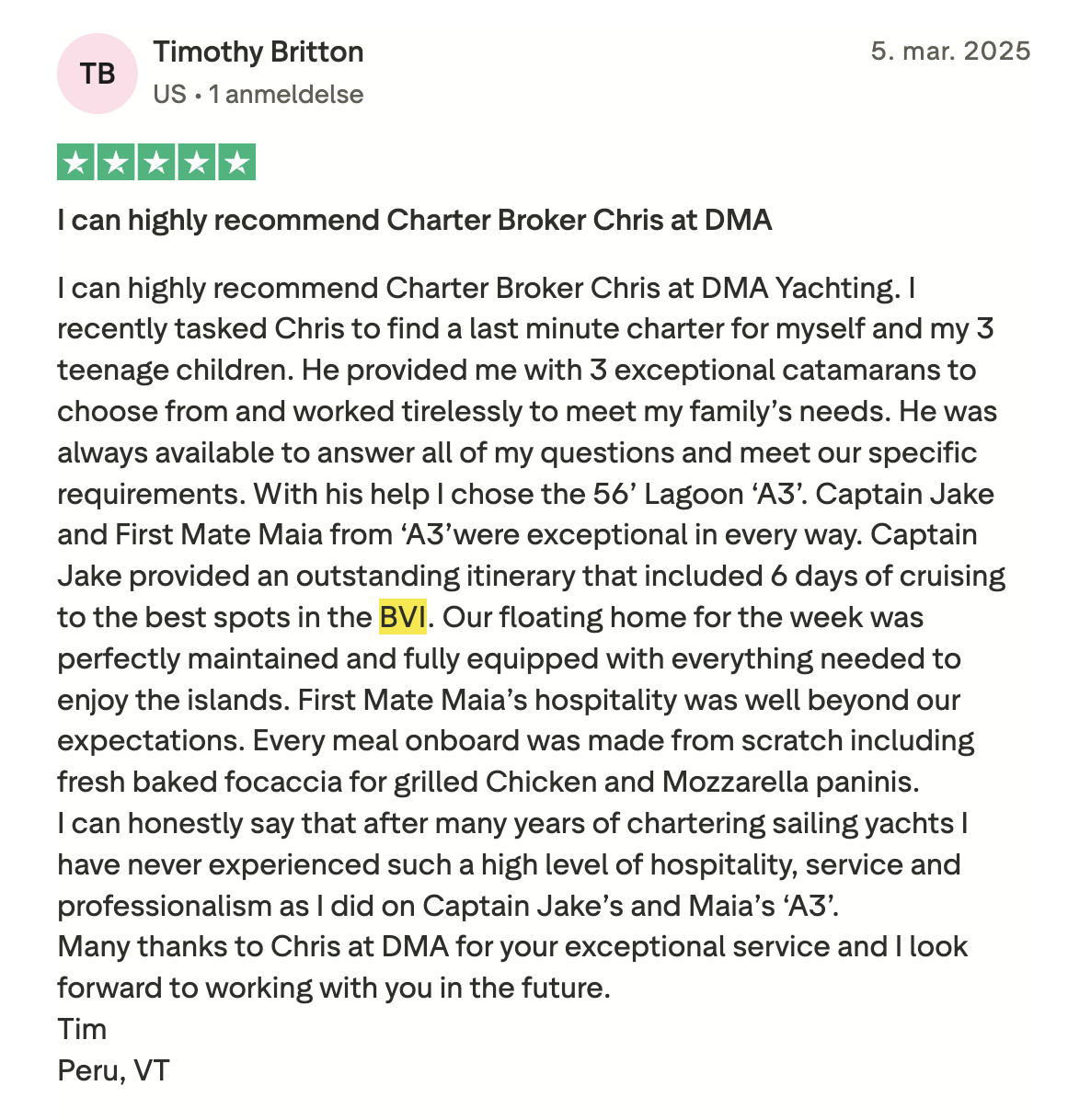Screen dimensions: 1091x1120
Task: Click the fourth rating star
Action: (x=197, y=163)
